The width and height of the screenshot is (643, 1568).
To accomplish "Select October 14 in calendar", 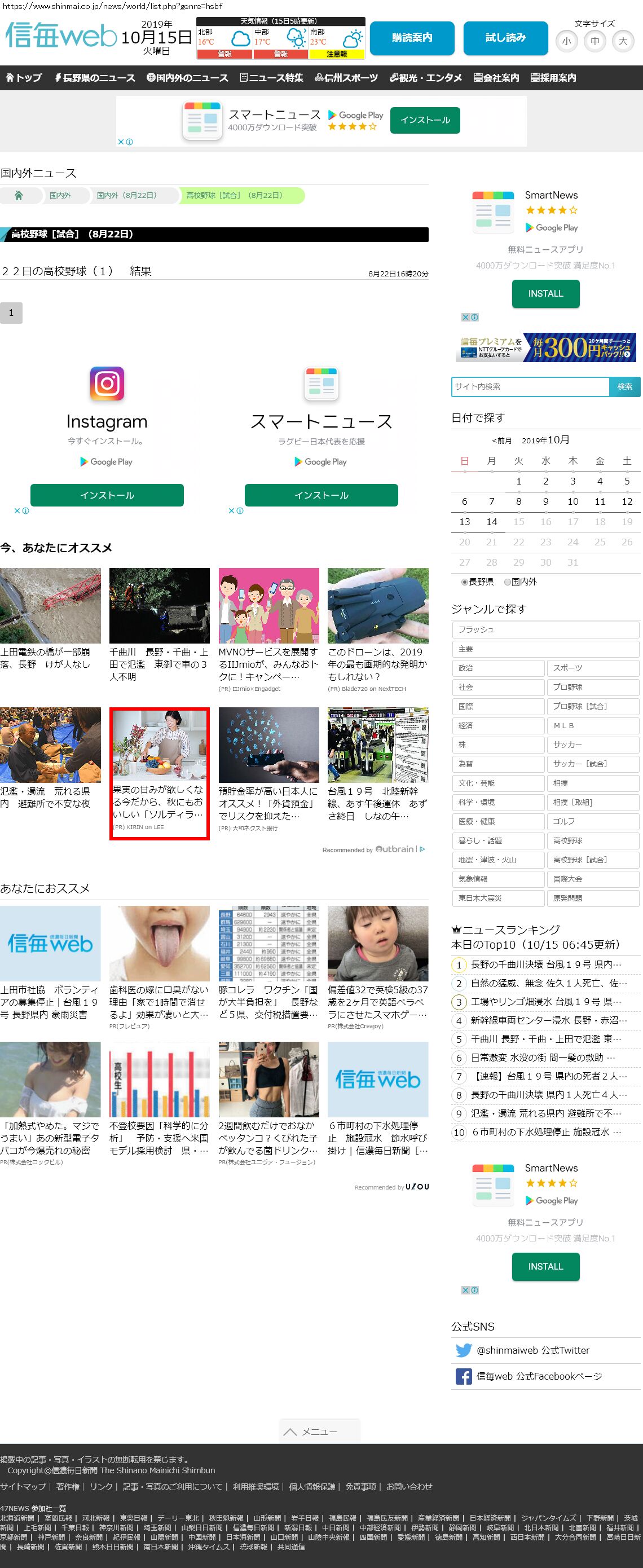I will (491, 522).
